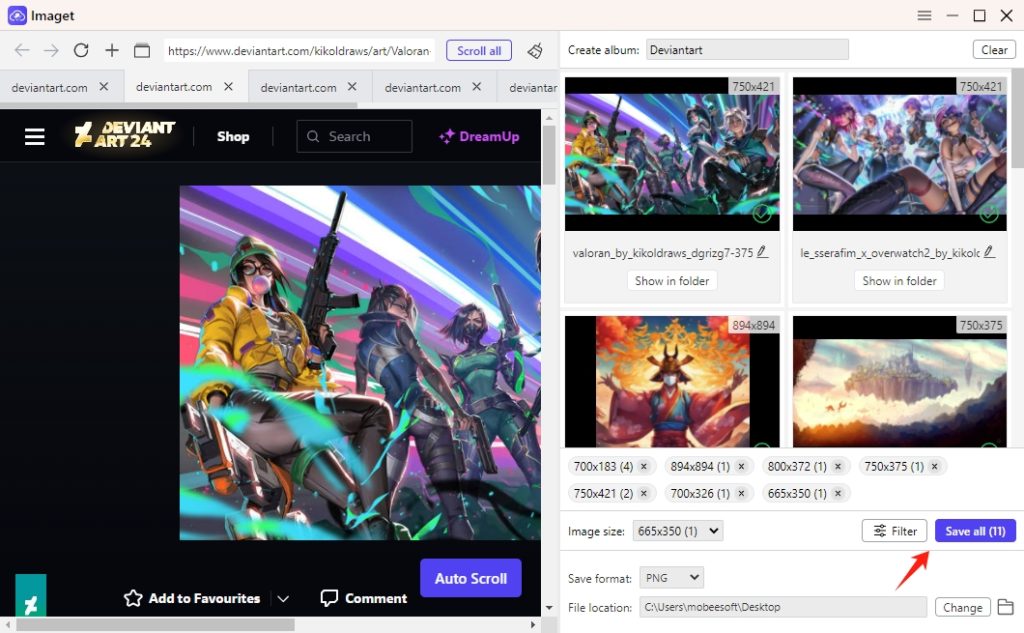Deselect the green checkmark on the valoran thumbnail
1024x633 pixels.
(763, 213)
